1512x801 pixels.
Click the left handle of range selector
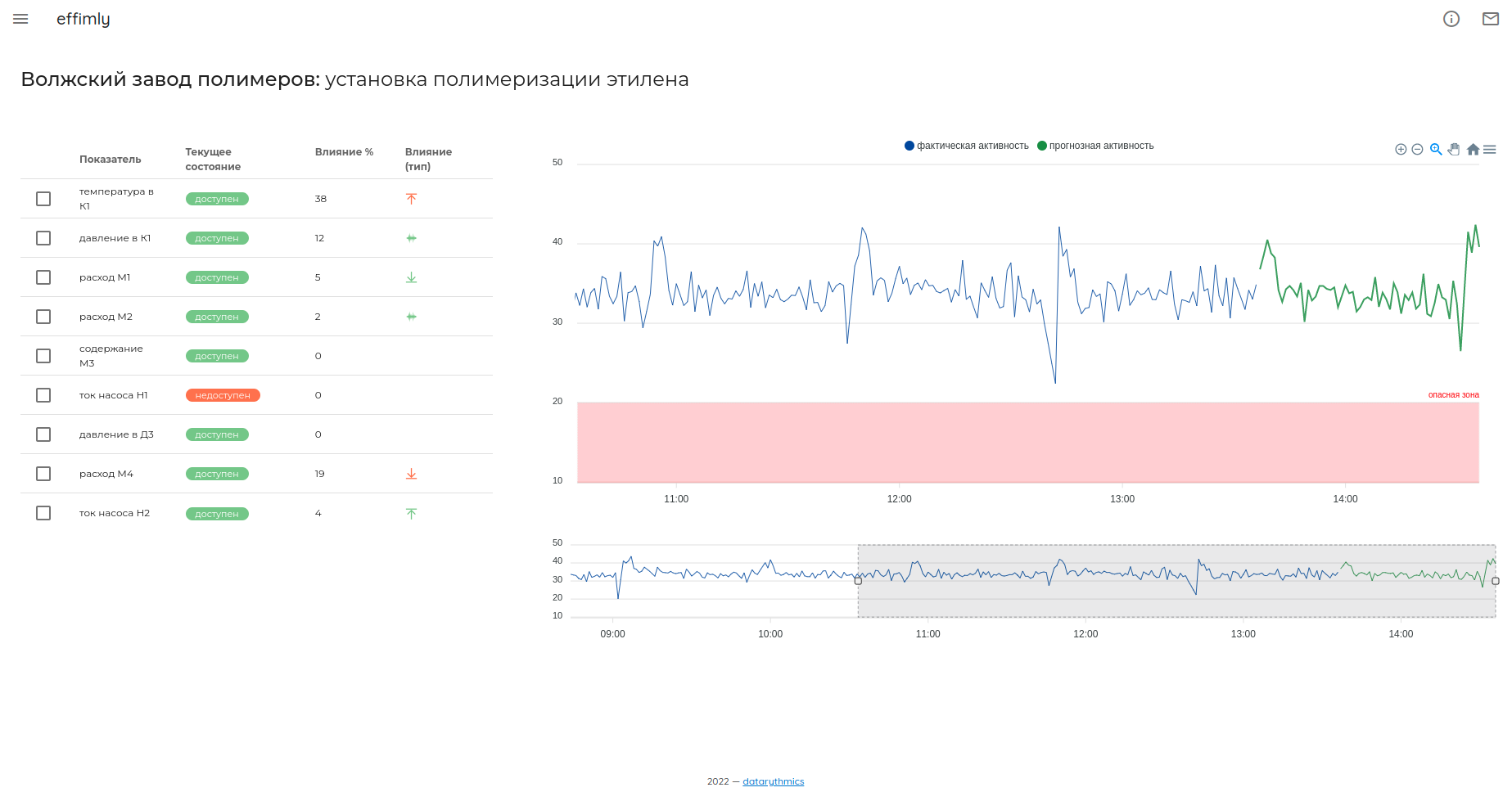(x=858, y=581)
